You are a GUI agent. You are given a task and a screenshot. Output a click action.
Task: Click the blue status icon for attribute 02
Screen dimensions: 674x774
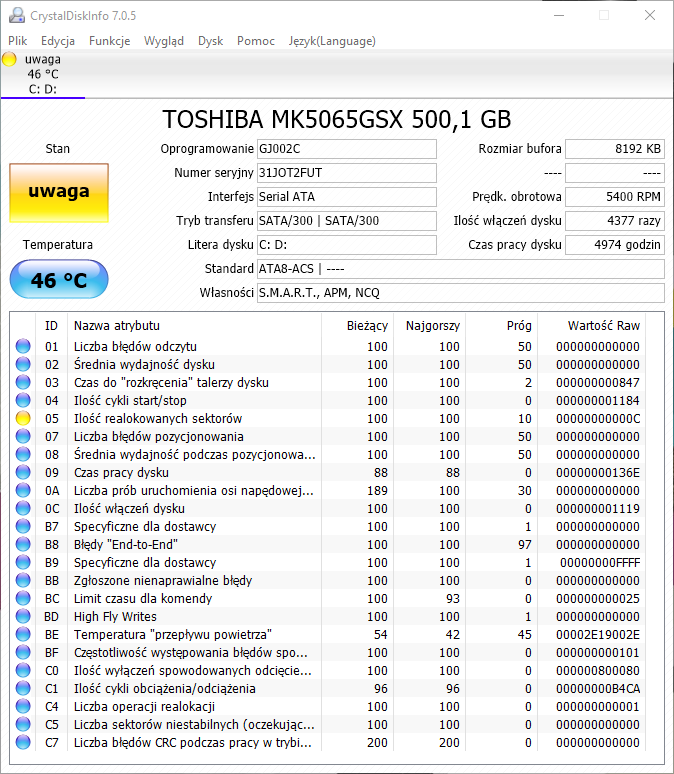tap(23, 364)
